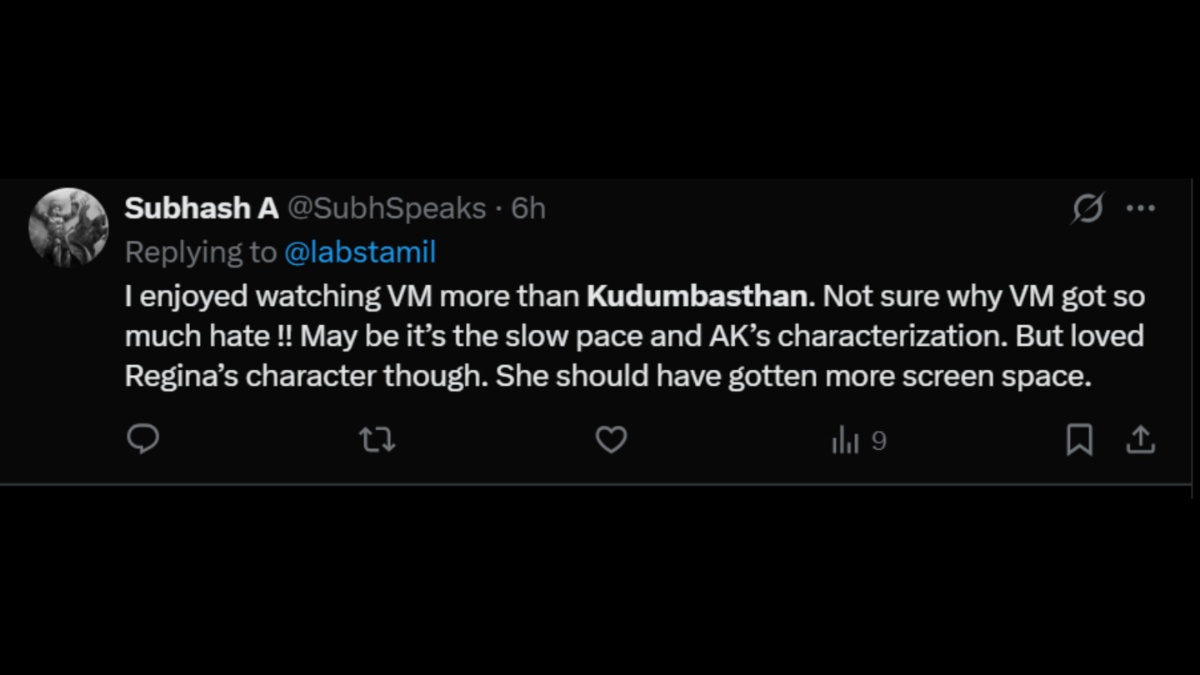
Task: Open the @SubhSpeaks handle link
Action: coord(387,209)
